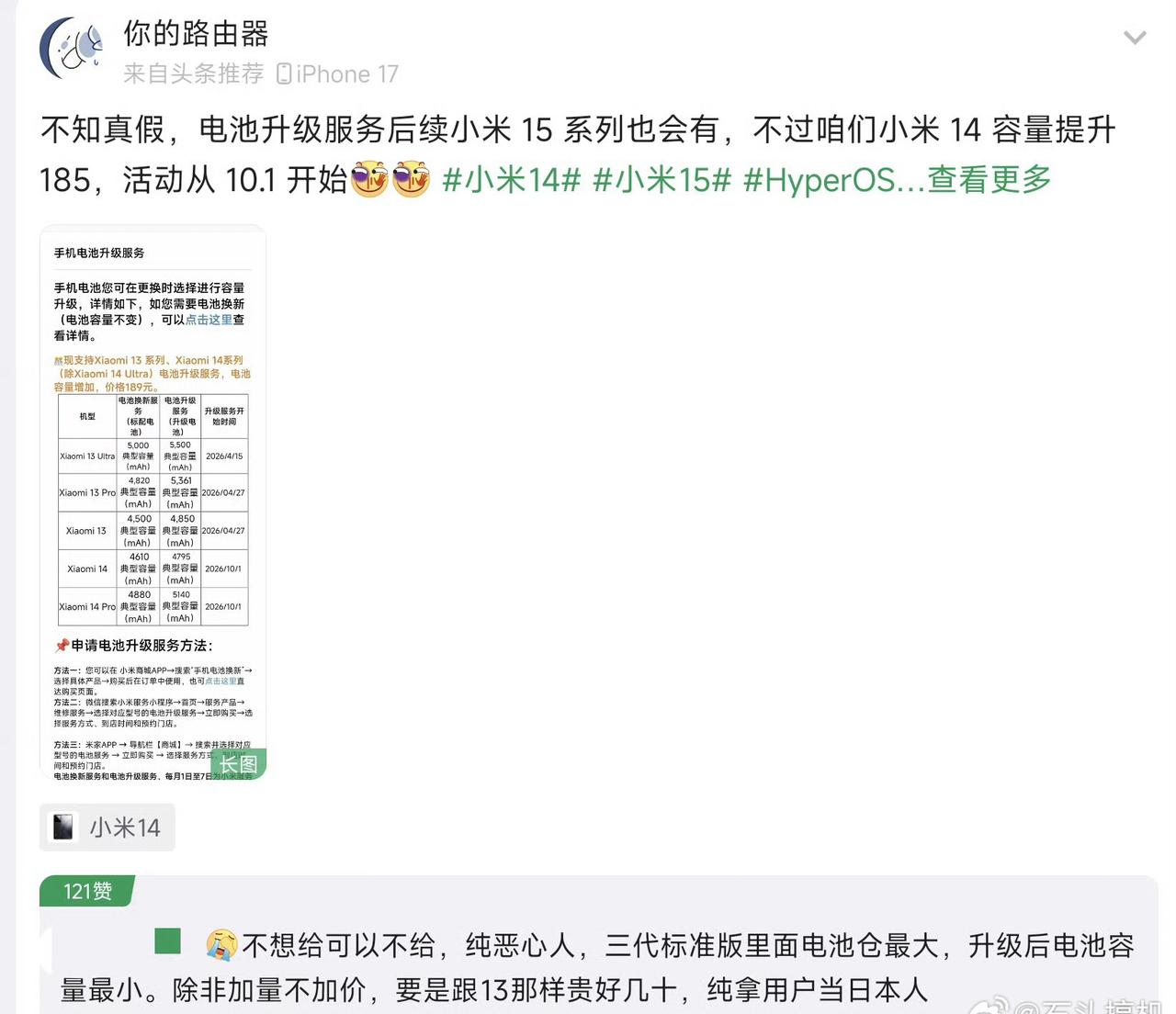Tap the iPhone 17 device label
The image size is (1176, 1014).
click(347, 73)
